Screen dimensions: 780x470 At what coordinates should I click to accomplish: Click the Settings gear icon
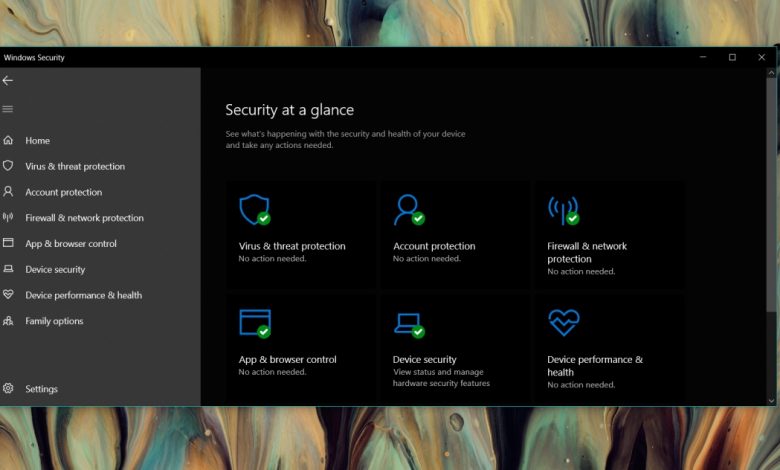(x=8, y=388)
